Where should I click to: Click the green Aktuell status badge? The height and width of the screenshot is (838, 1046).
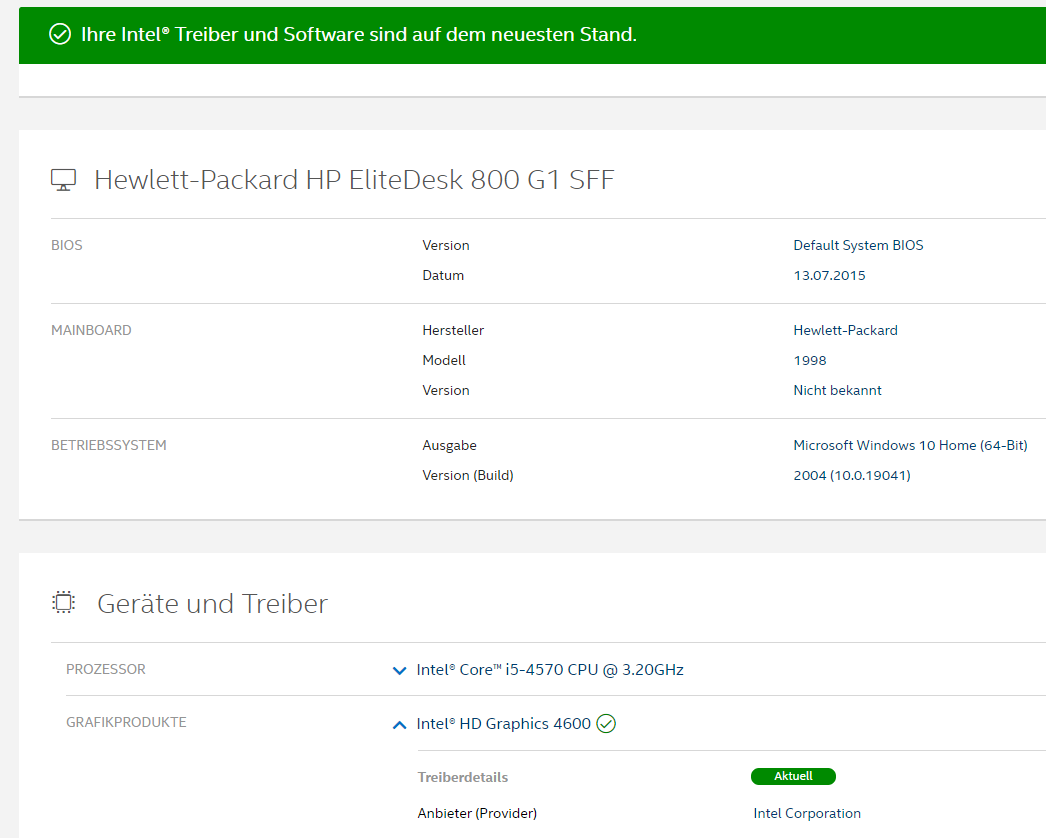point(793,776)
